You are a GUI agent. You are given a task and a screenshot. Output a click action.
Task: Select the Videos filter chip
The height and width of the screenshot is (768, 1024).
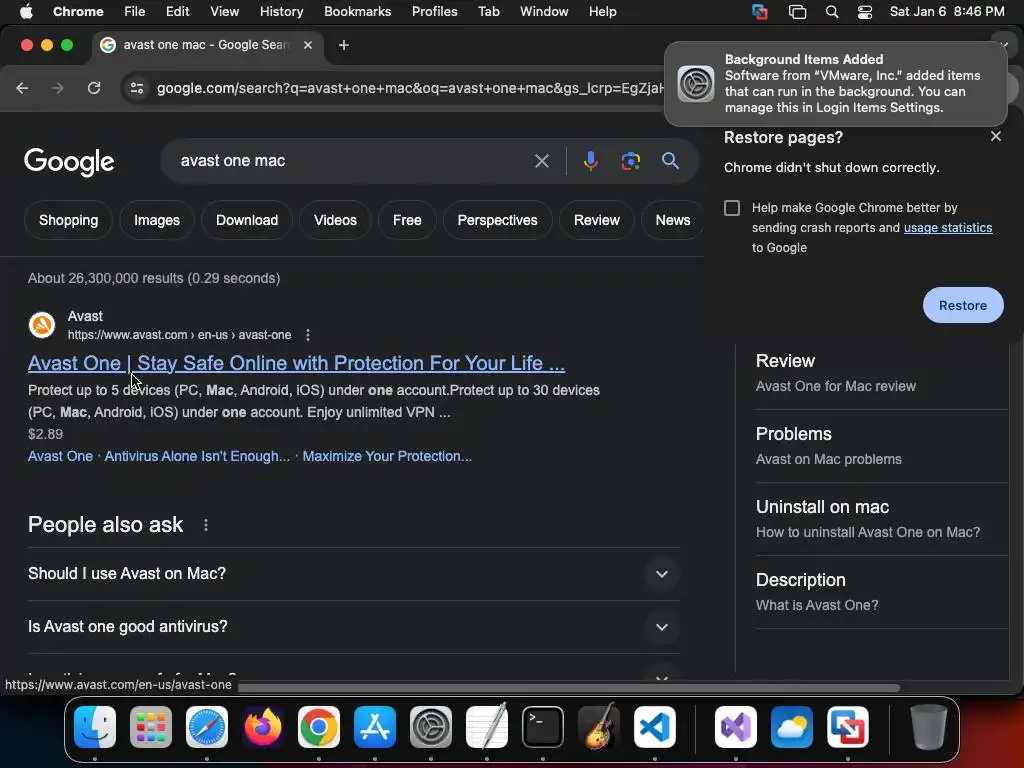click(x=335, y=220)
